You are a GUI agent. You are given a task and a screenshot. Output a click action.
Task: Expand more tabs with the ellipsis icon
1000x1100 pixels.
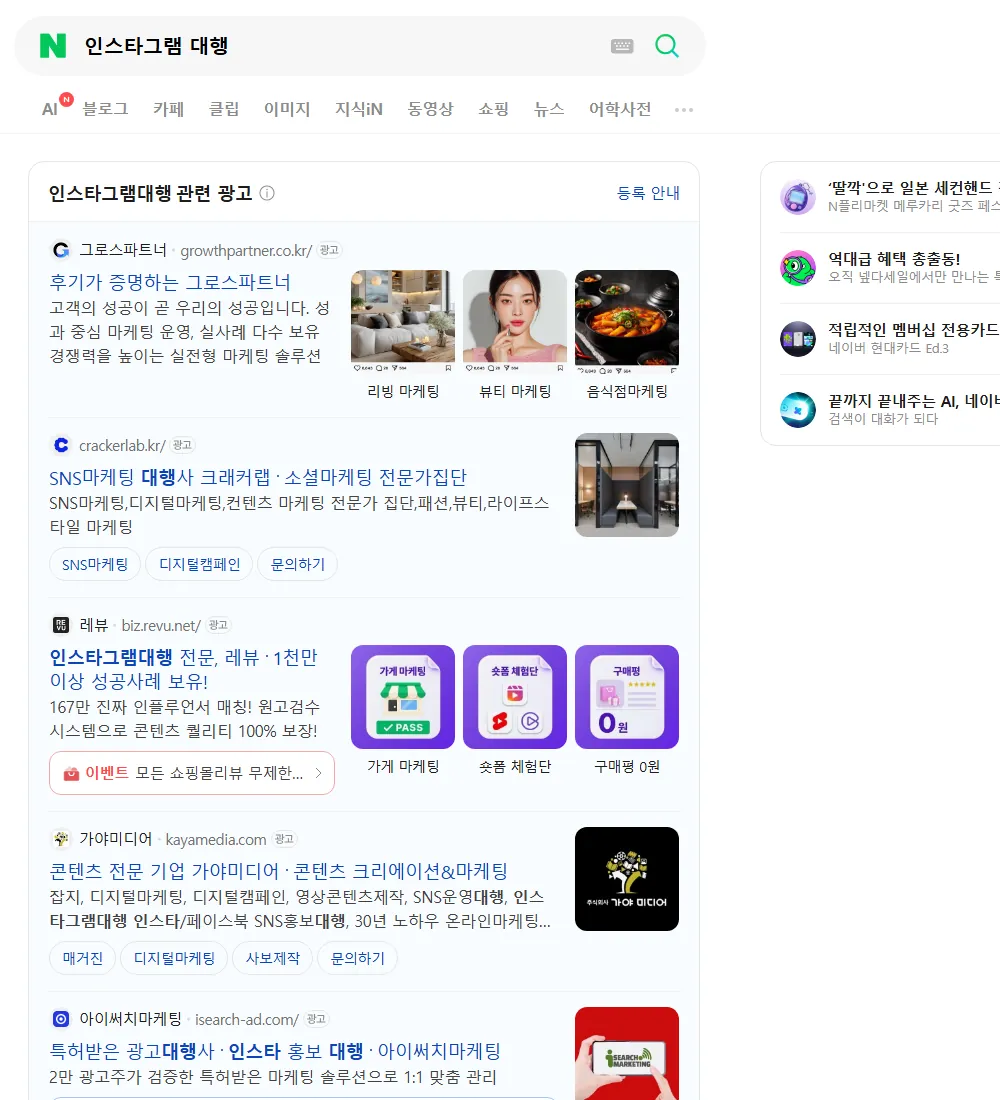tap(684, 109)
